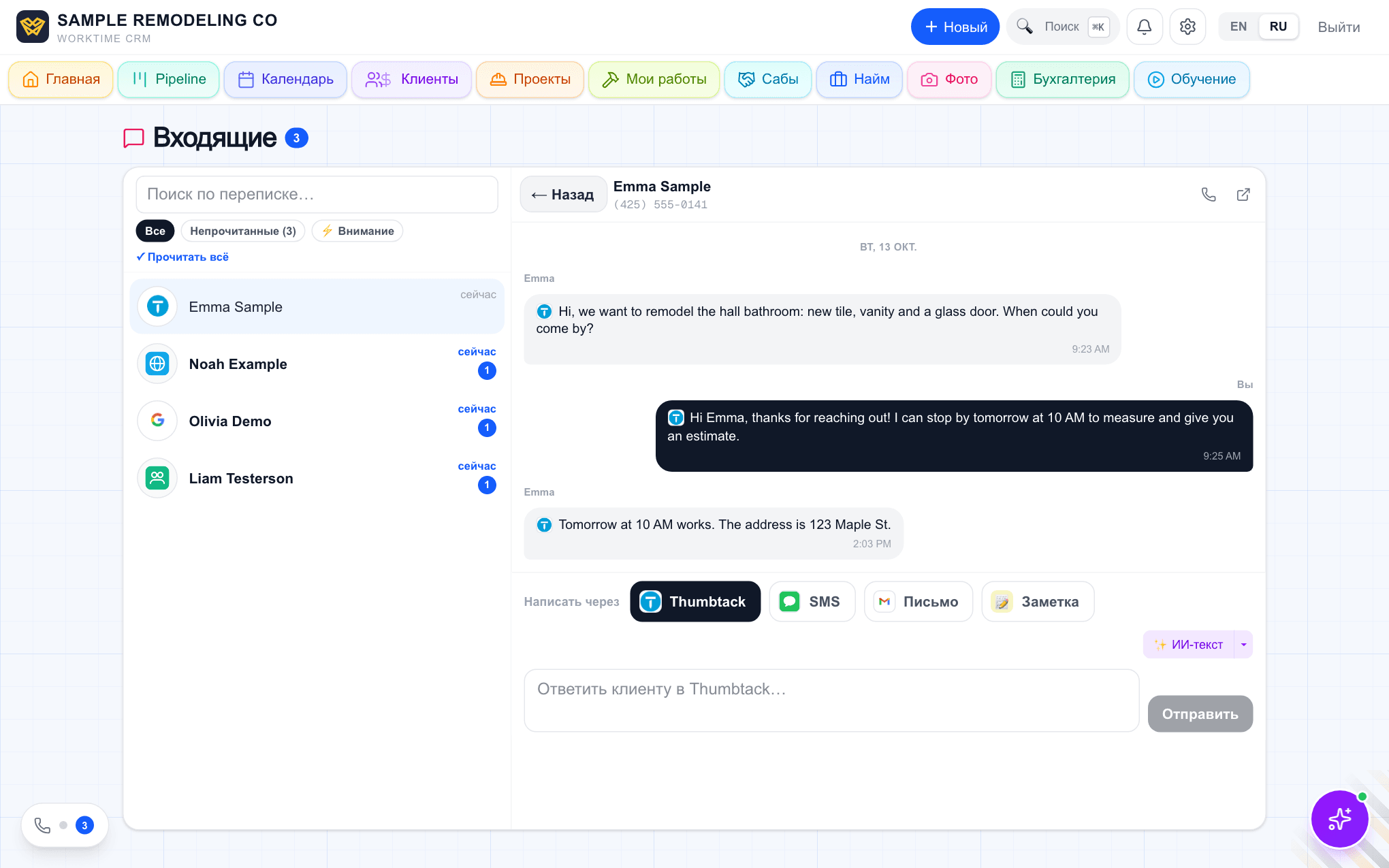Select the Все filter chip
This screenshot has width=1389, height=868.
[155, 231]
